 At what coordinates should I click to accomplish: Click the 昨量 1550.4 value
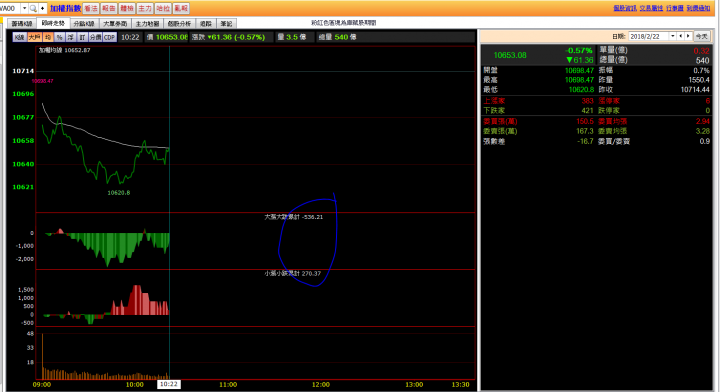pyautogui.click(x=699, y=80)
